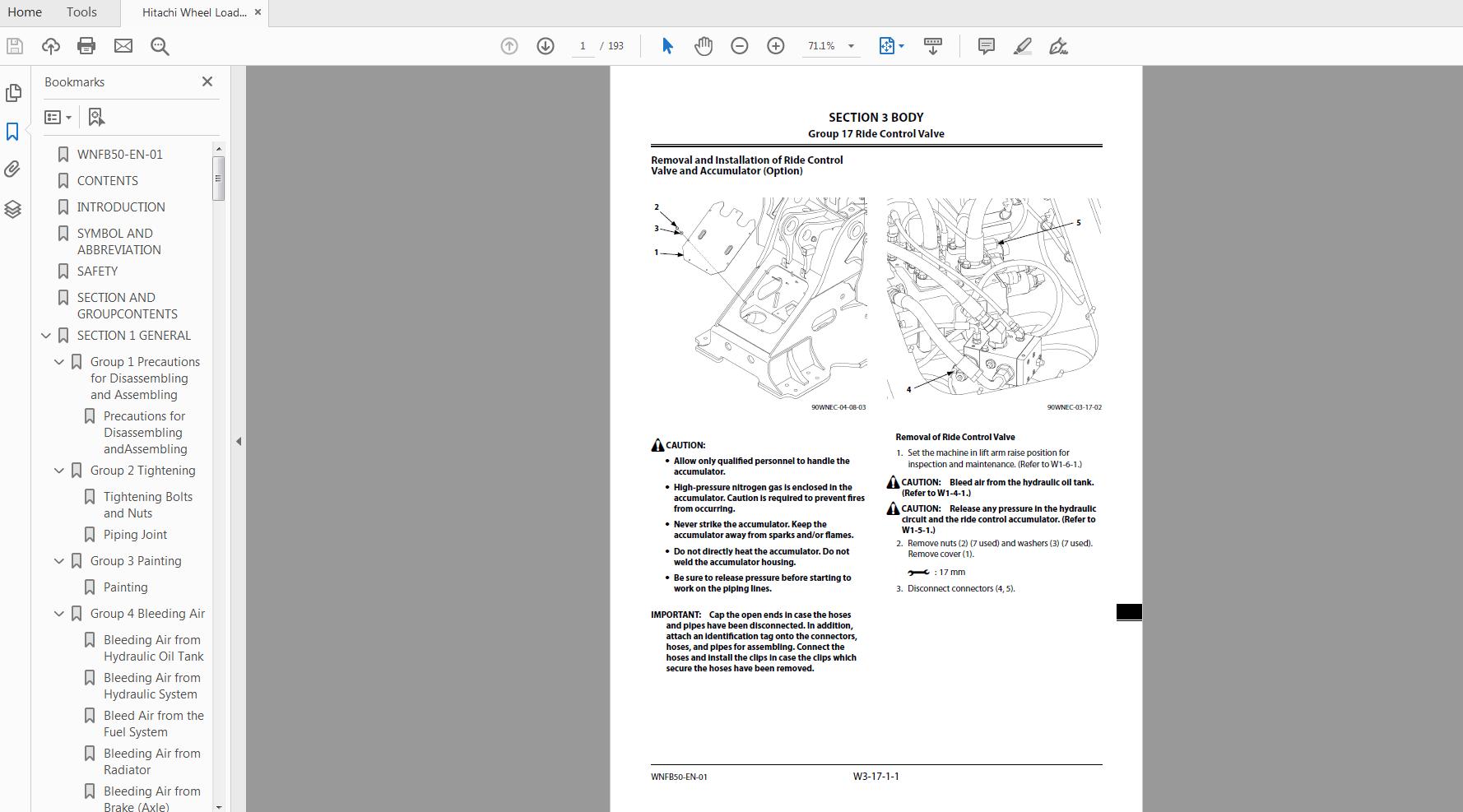1463x812 pixels.
Task: Open the Attachments panel
Action: 13,169
